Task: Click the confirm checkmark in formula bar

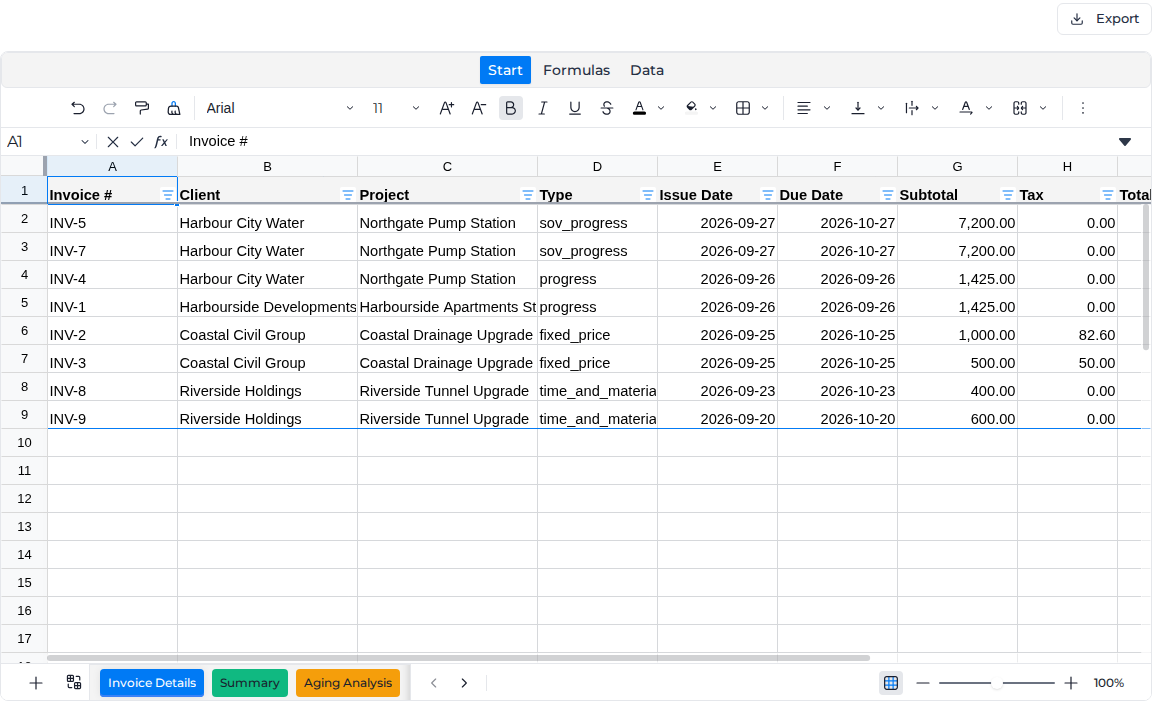Action: pyautogui.click(x=137, y=142)
